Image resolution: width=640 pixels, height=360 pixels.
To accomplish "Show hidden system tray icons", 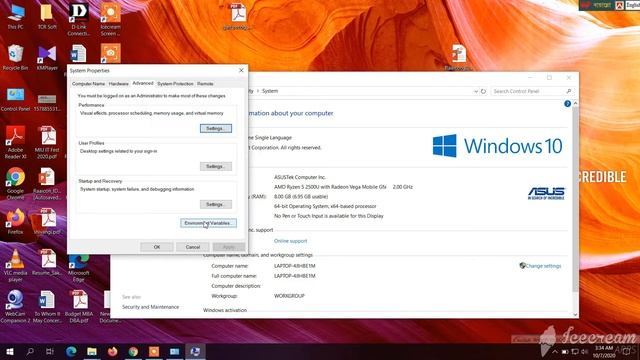I will (x=555, y=351).
